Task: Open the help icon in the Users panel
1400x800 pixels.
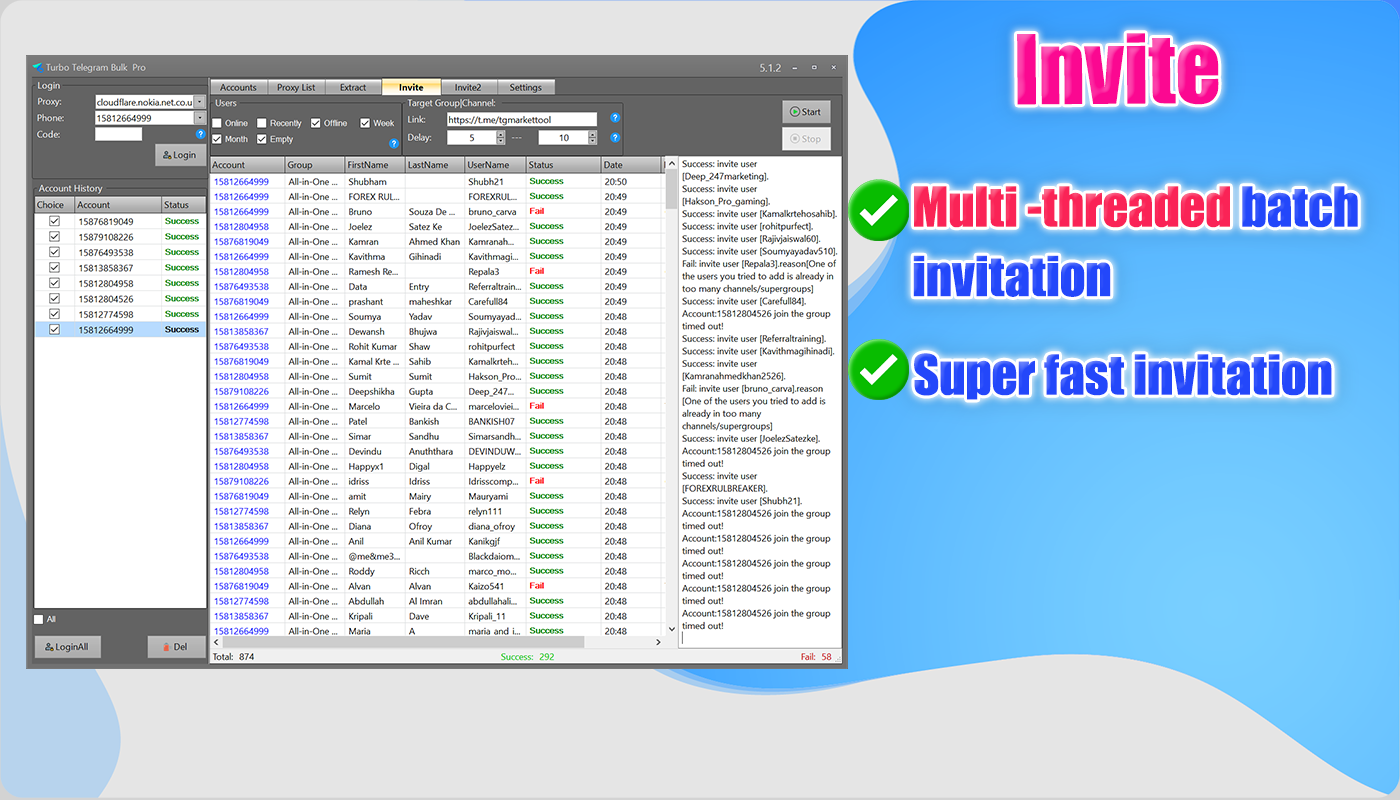Action: tap(394, 143)
